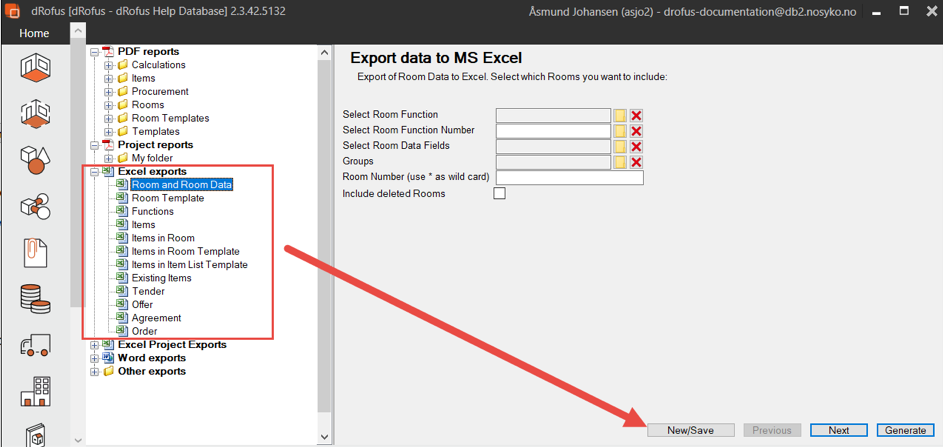Click Excel icon beside Room Template
This screenshot has height=447, width=943.
122,198
